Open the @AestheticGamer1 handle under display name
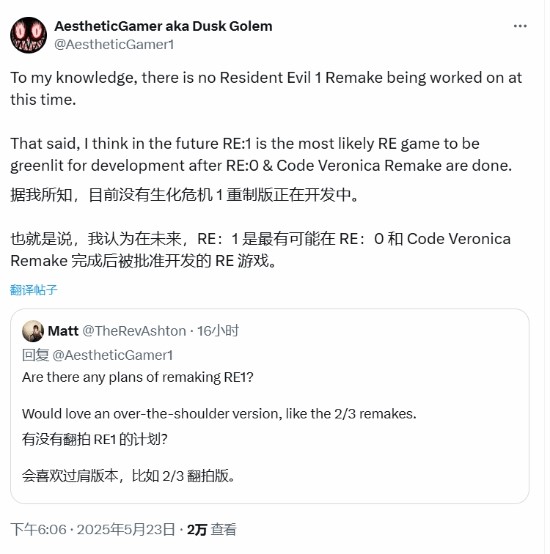This screenshot has height=554, width=550. (114, 45)
